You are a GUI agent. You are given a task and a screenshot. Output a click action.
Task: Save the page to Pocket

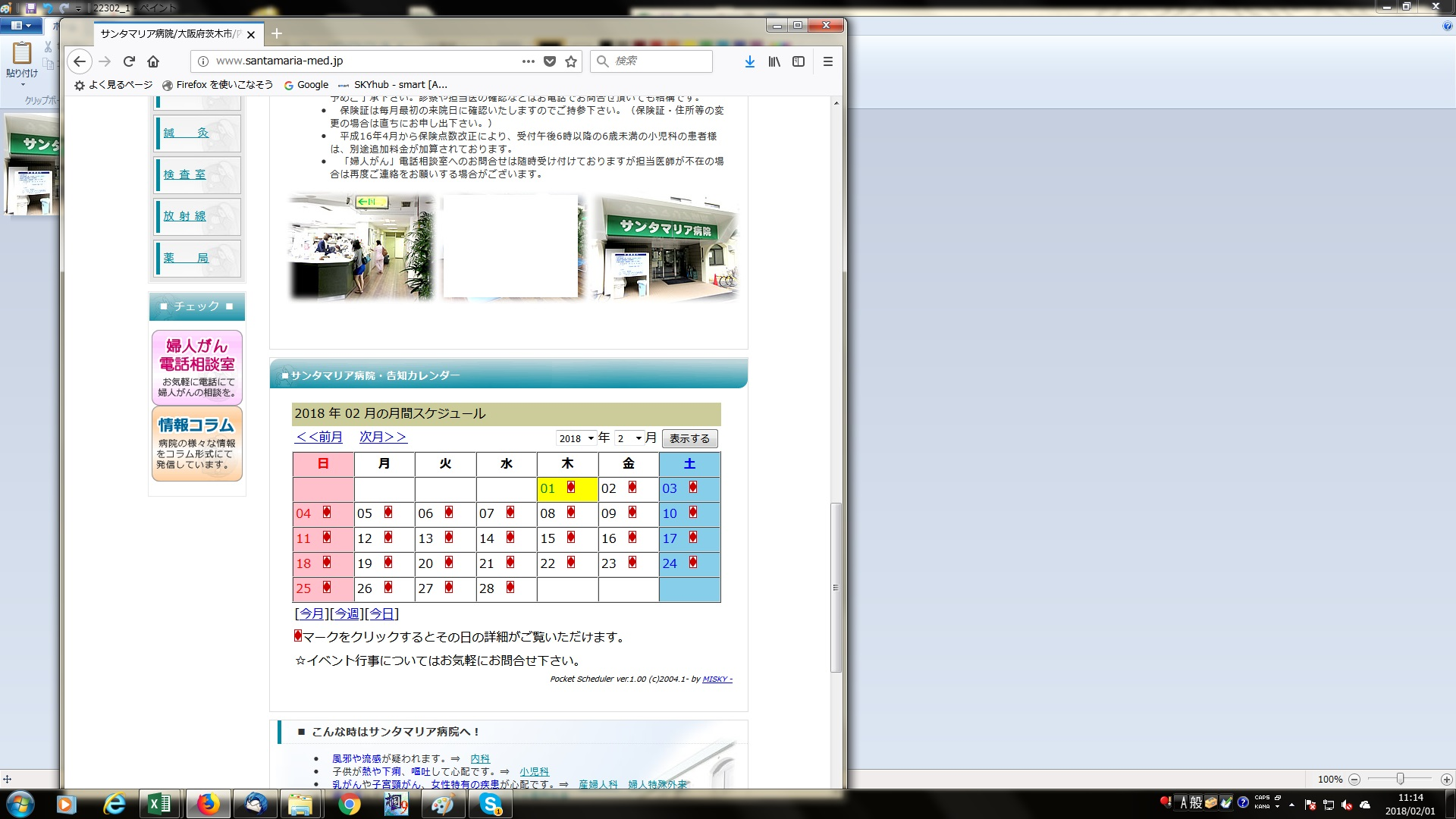pos(550,61)
